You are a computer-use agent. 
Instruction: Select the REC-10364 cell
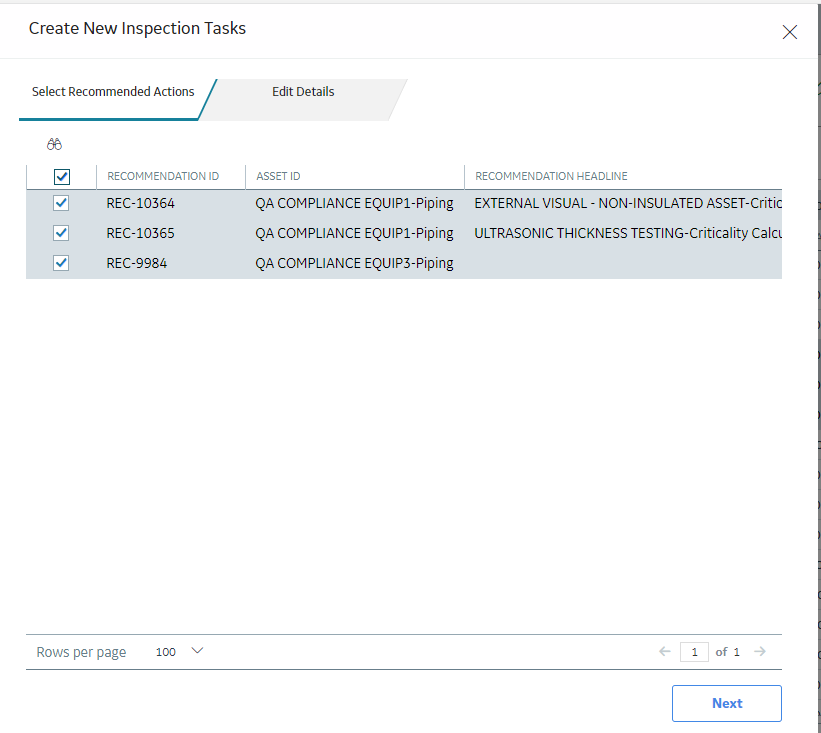140,203
